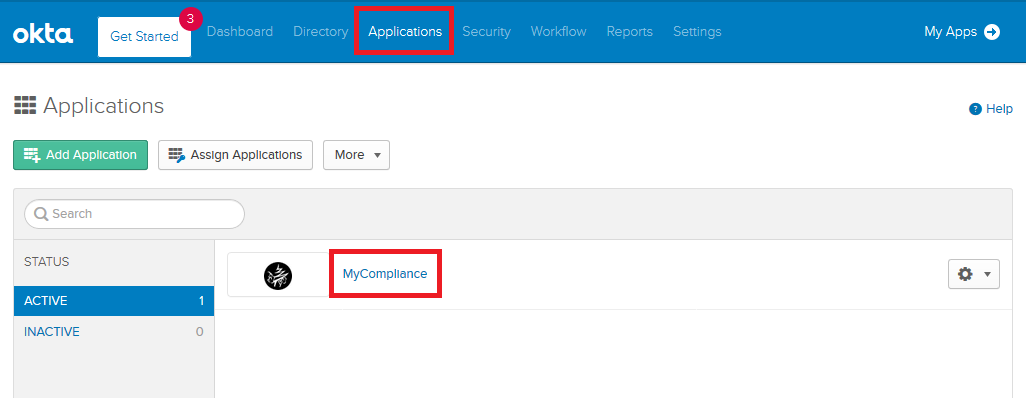The width and height of the screenshot is (1027, 398).
Task: Open the MyCompliance gear actions dropdown
Action: [x=974, y=274]
